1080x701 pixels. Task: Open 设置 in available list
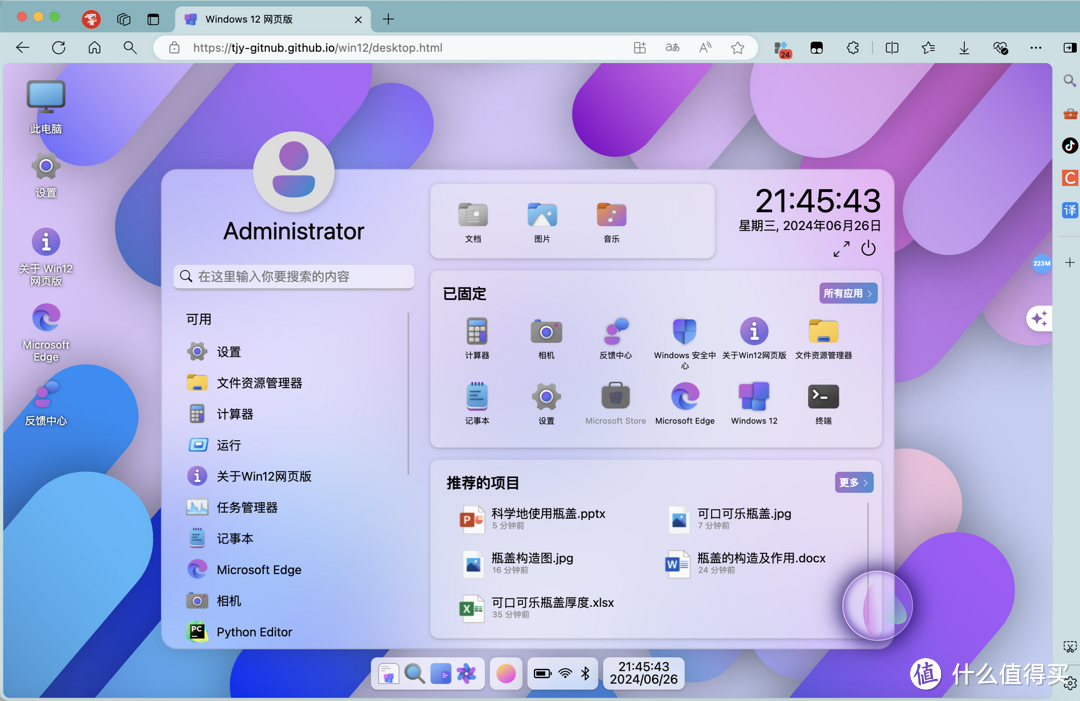[x=296, y=352]
